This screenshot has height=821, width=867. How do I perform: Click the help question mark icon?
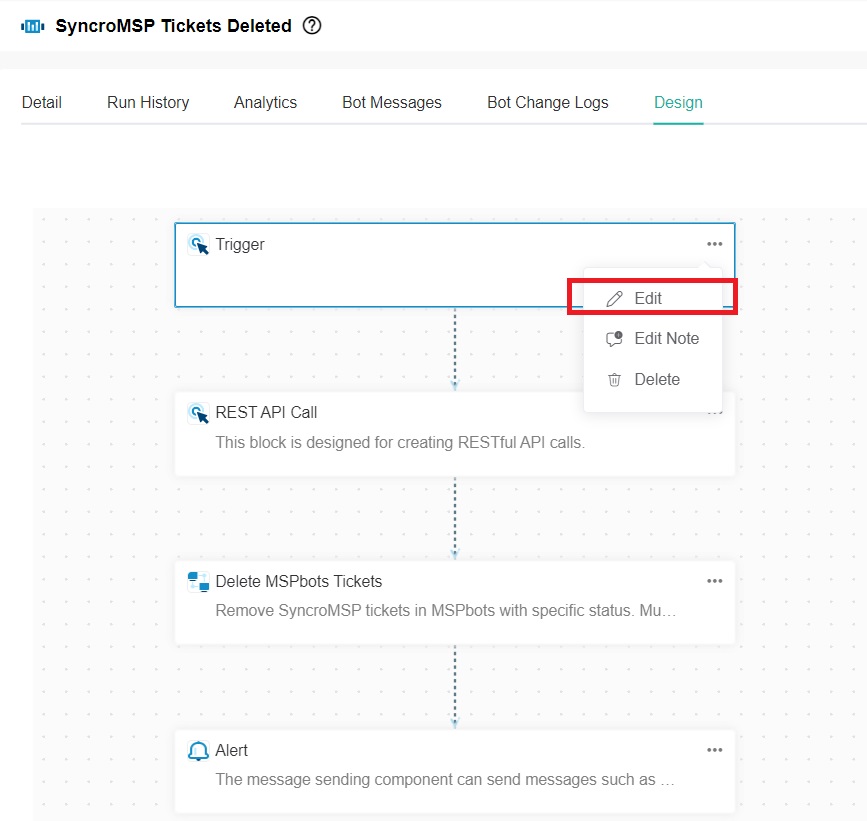click(x=312, y=26)
